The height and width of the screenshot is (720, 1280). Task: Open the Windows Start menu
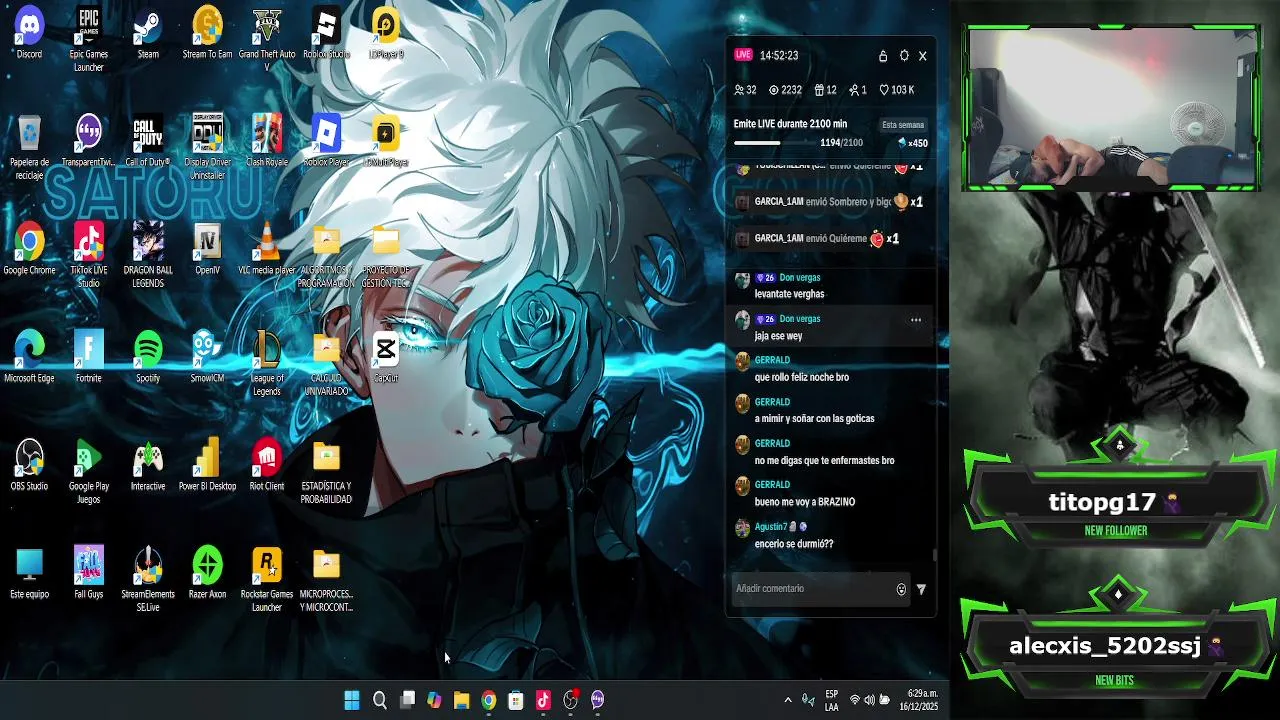[352, 700]
